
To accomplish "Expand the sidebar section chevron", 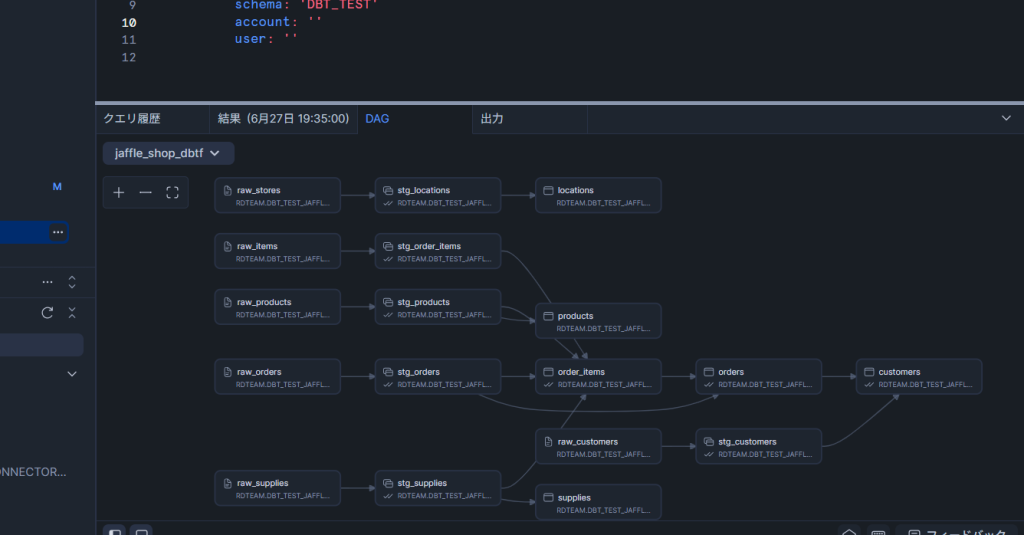I will coord(71,374).
